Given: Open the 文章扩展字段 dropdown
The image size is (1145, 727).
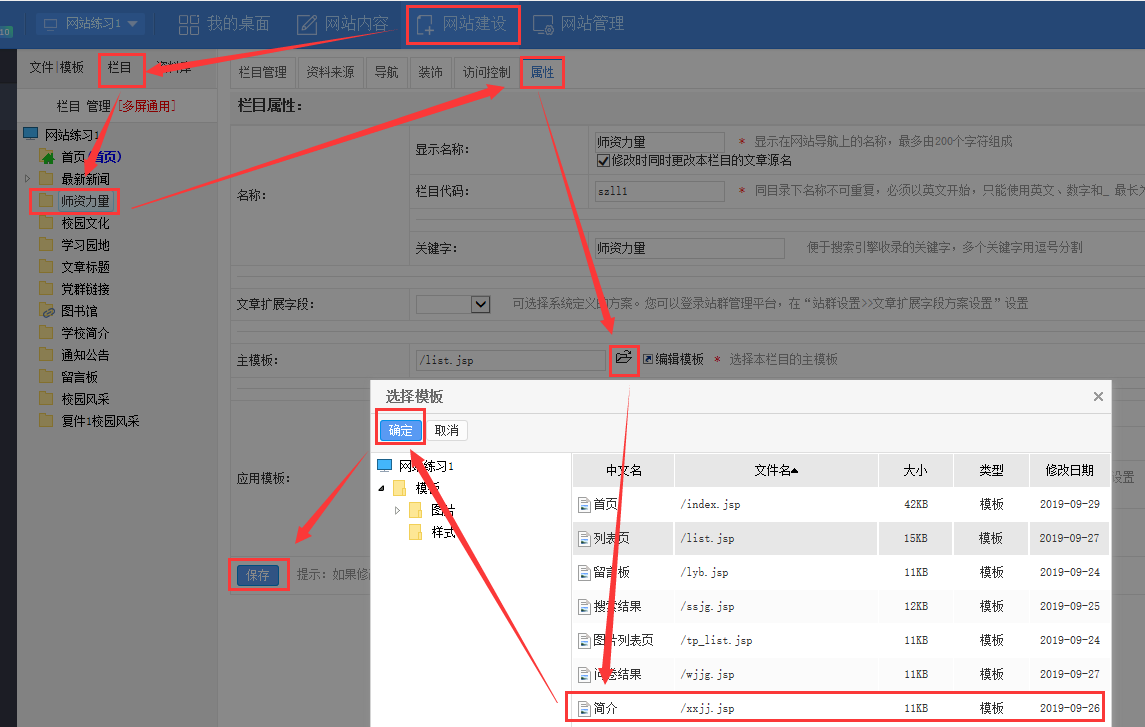Looking at the screenshot, I should click(x=479, y=304).
